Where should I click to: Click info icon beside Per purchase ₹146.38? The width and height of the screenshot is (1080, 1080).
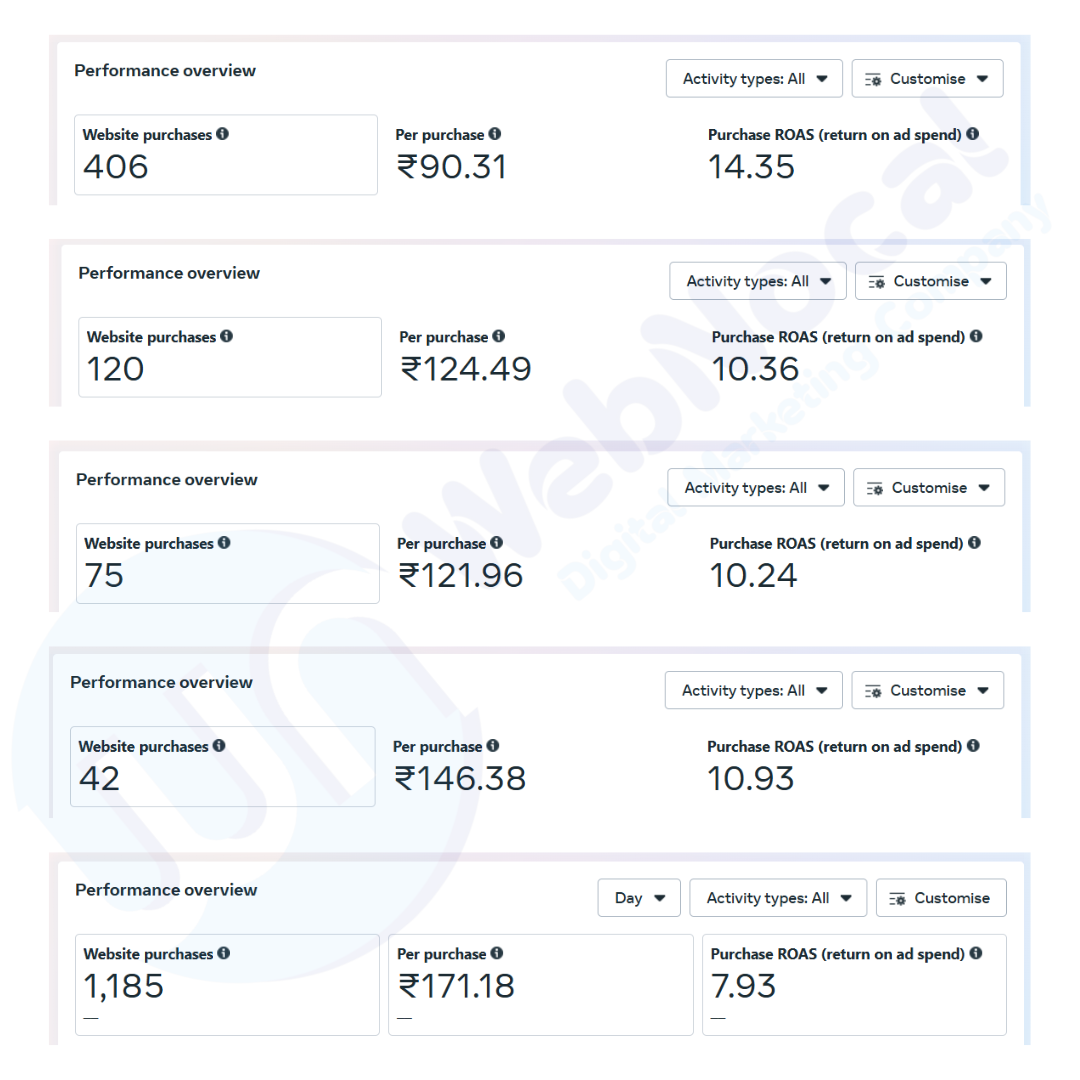(x=493, y=746)
